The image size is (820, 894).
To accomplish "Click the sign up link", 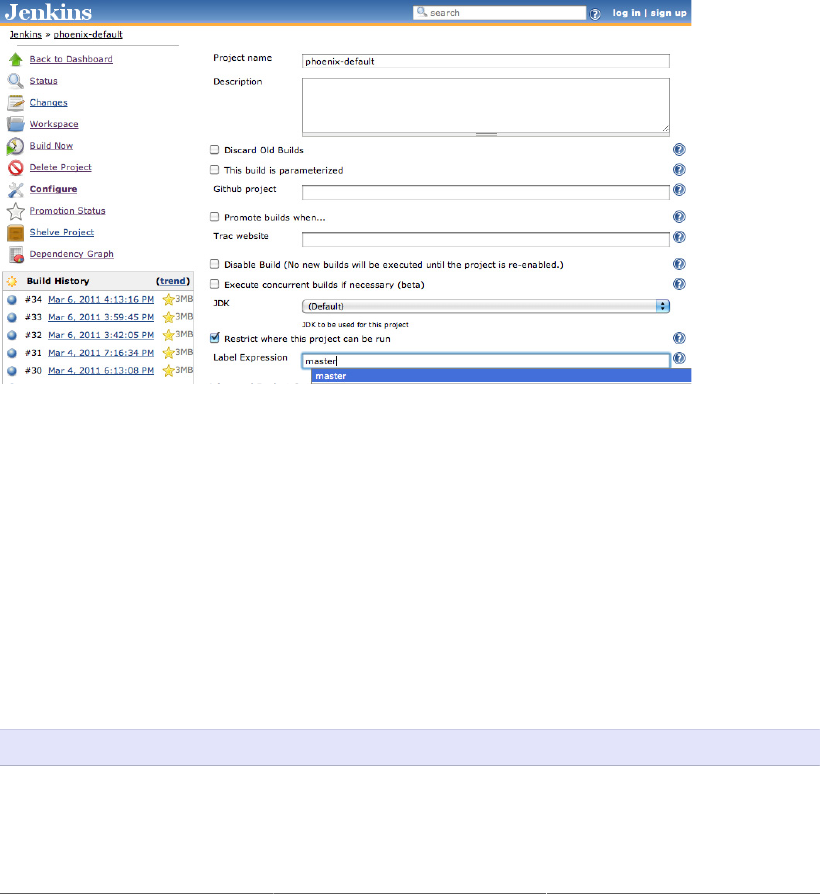I will click(668, 13).
